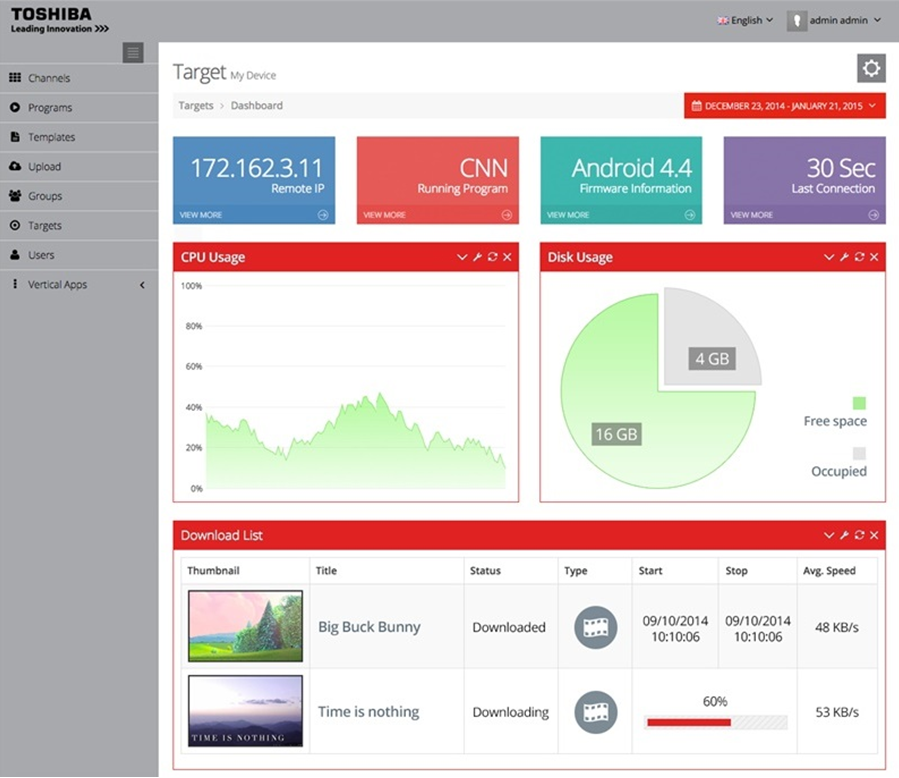Refresh the Download List panel

(859, 536)
